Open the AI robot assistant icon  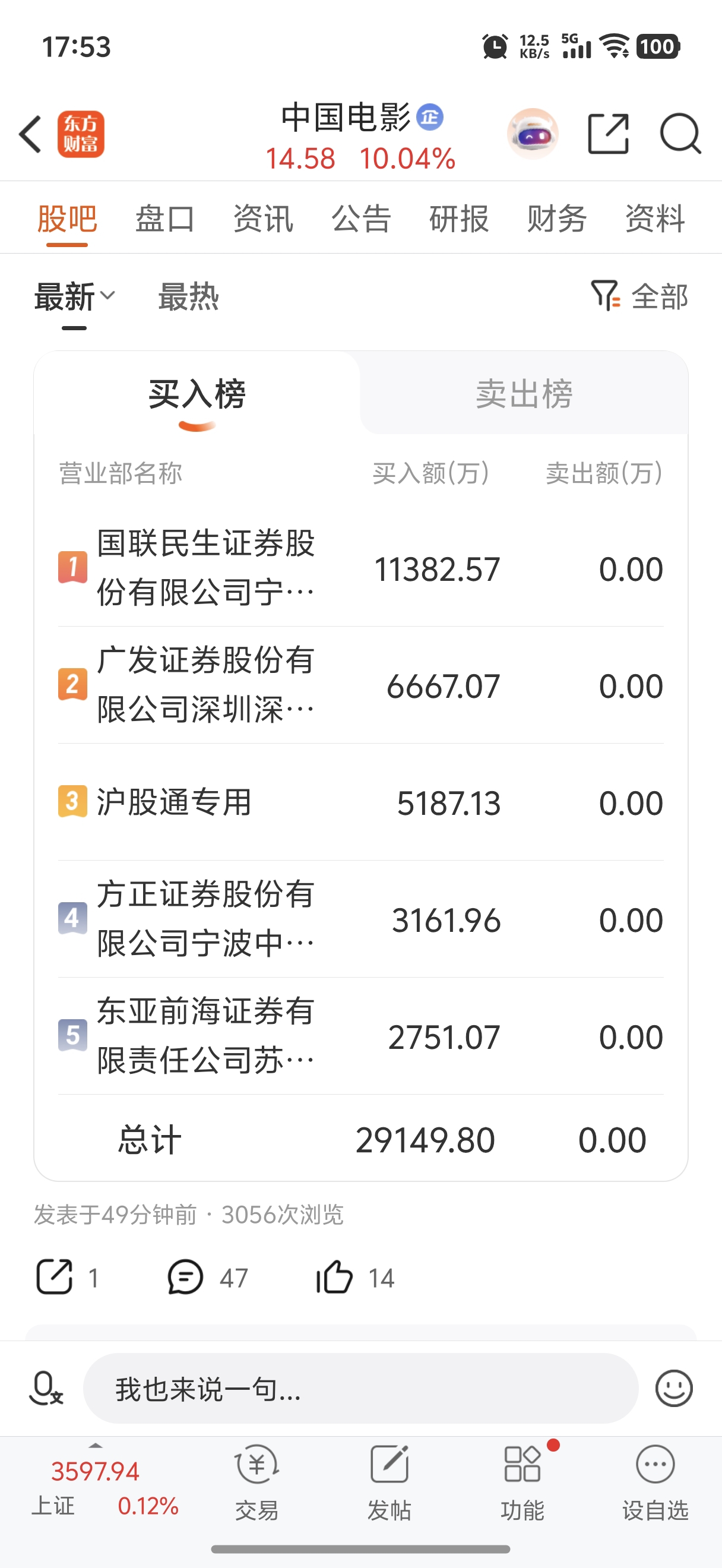[532, 134]
